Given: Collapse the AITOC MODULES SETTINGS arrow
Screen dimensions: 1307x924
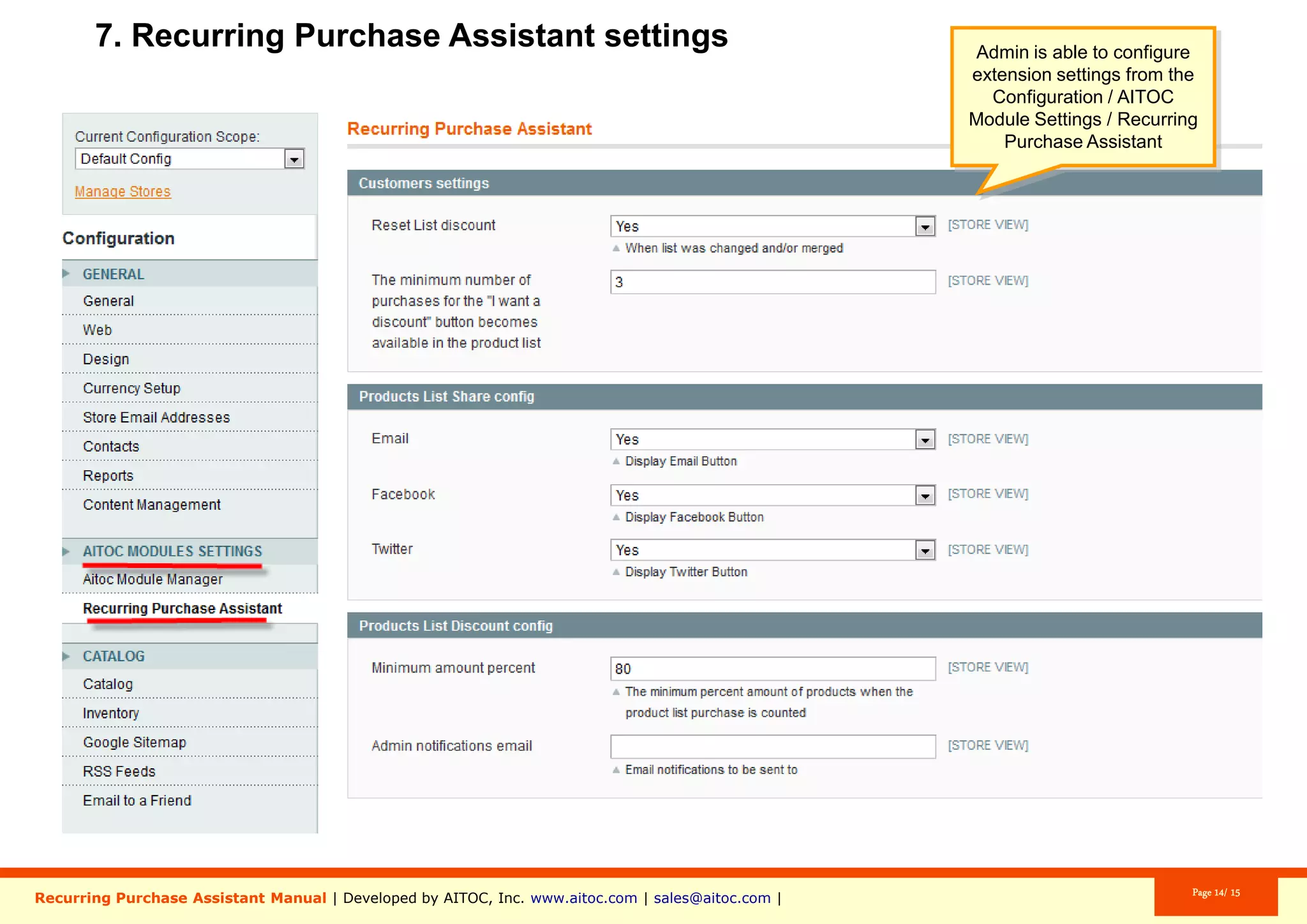Looking at the screenshot, I should (x=66, y=551).
